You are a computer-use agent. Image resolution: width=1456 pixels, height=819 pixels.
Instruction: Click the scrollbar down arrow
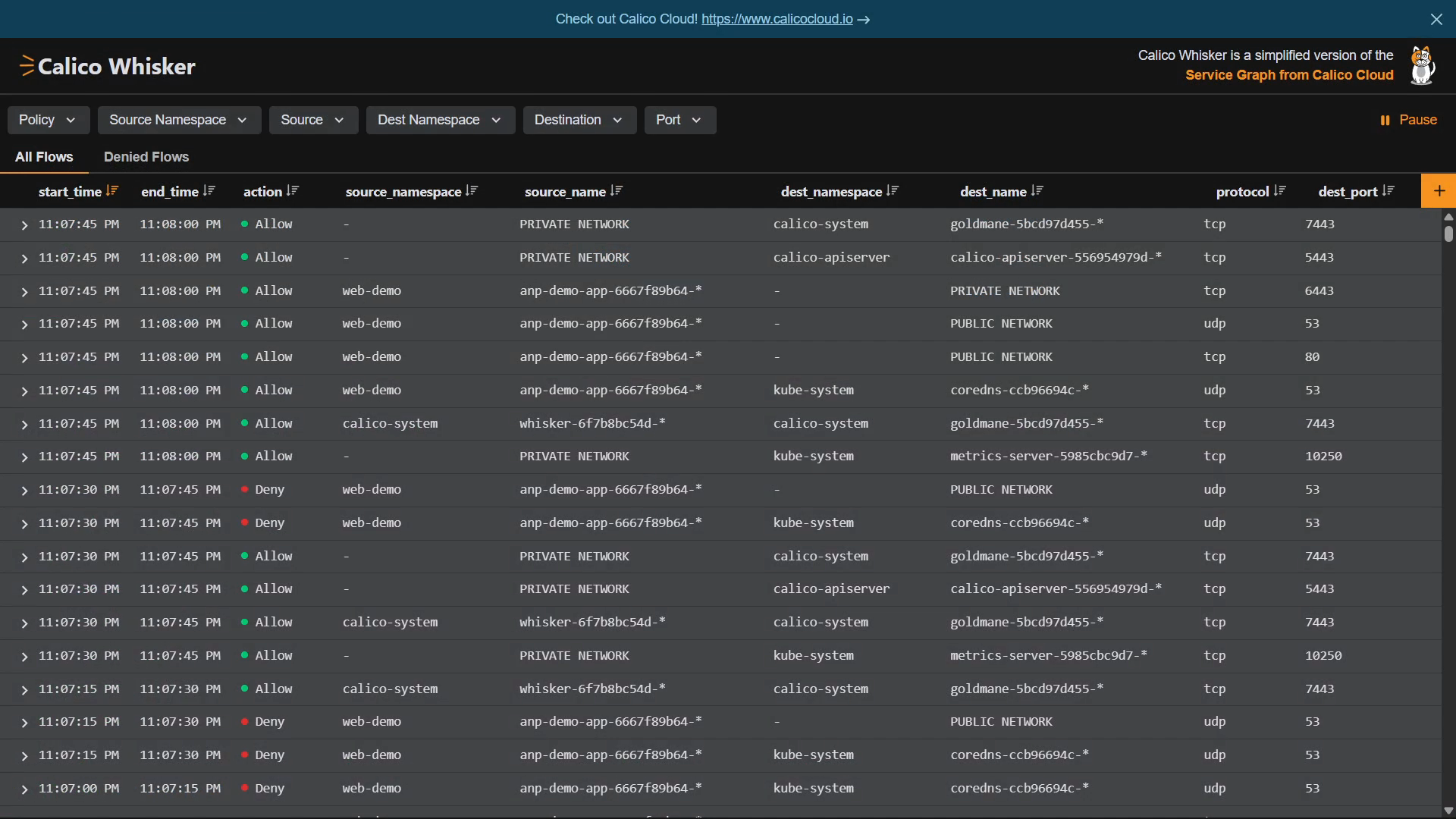pos(1448,811)
